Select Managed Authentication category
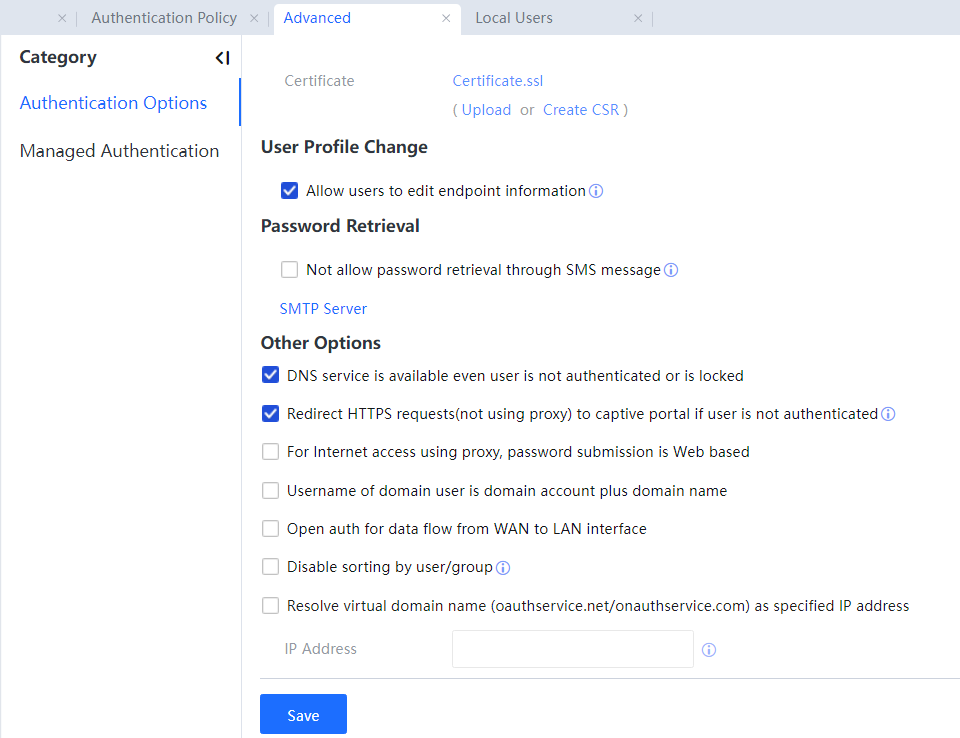This screenshot has height=738, width=960. (119, 151)
